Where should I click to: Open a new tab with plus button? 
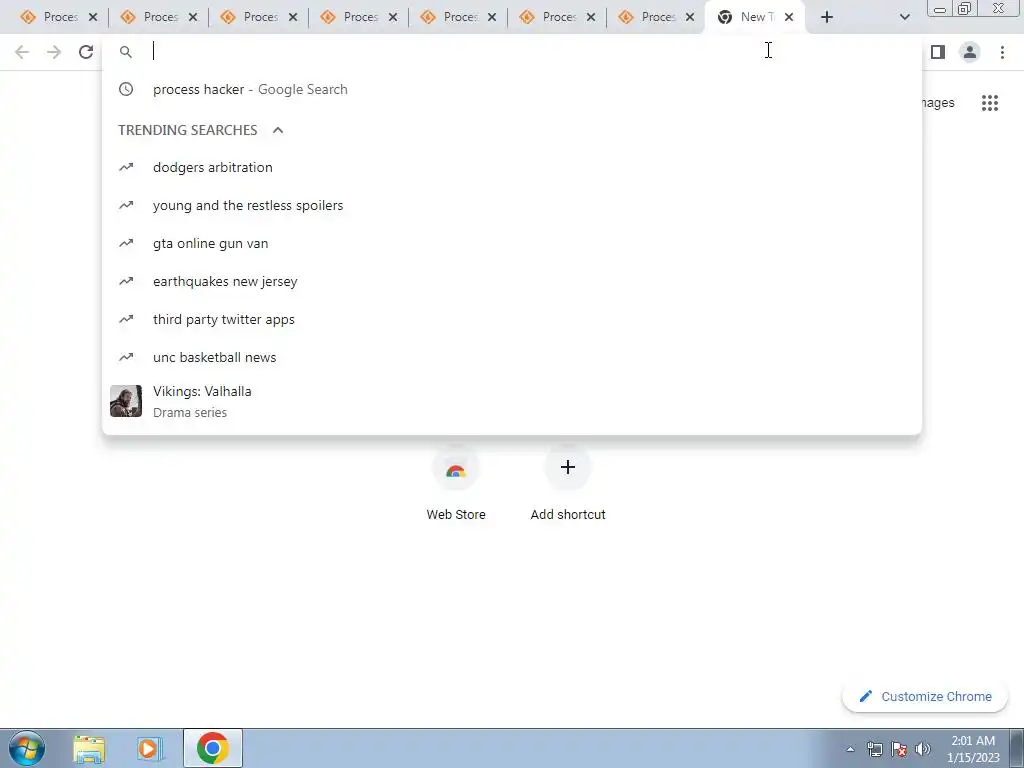coord(827,17)
